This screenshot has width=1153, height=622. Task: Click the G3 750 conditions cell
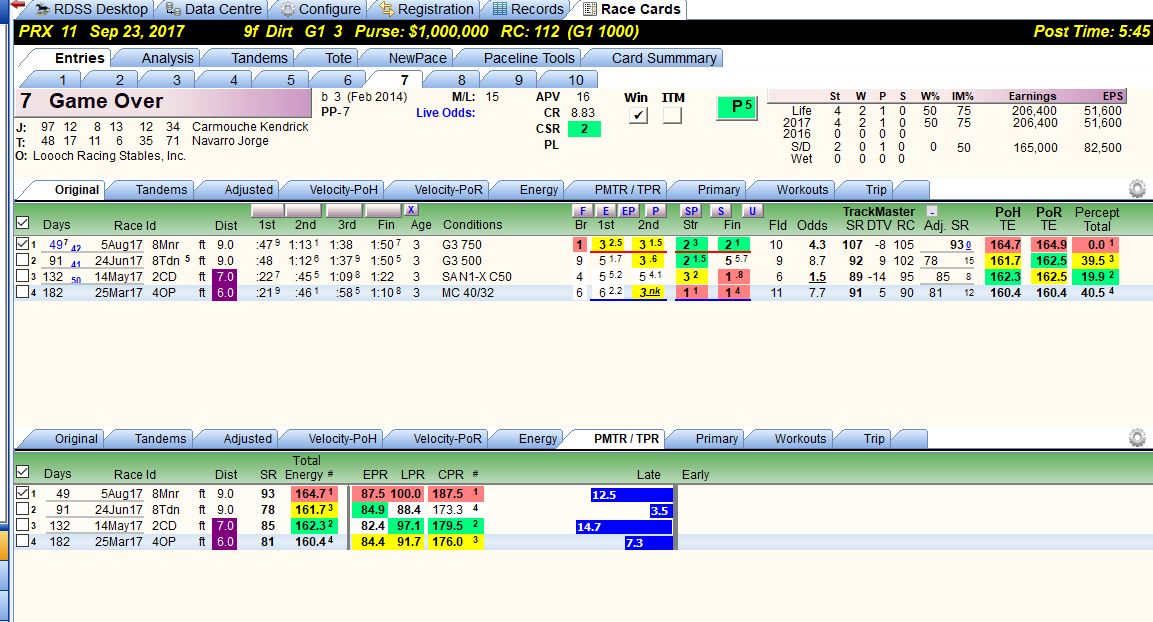click(462, 244)
